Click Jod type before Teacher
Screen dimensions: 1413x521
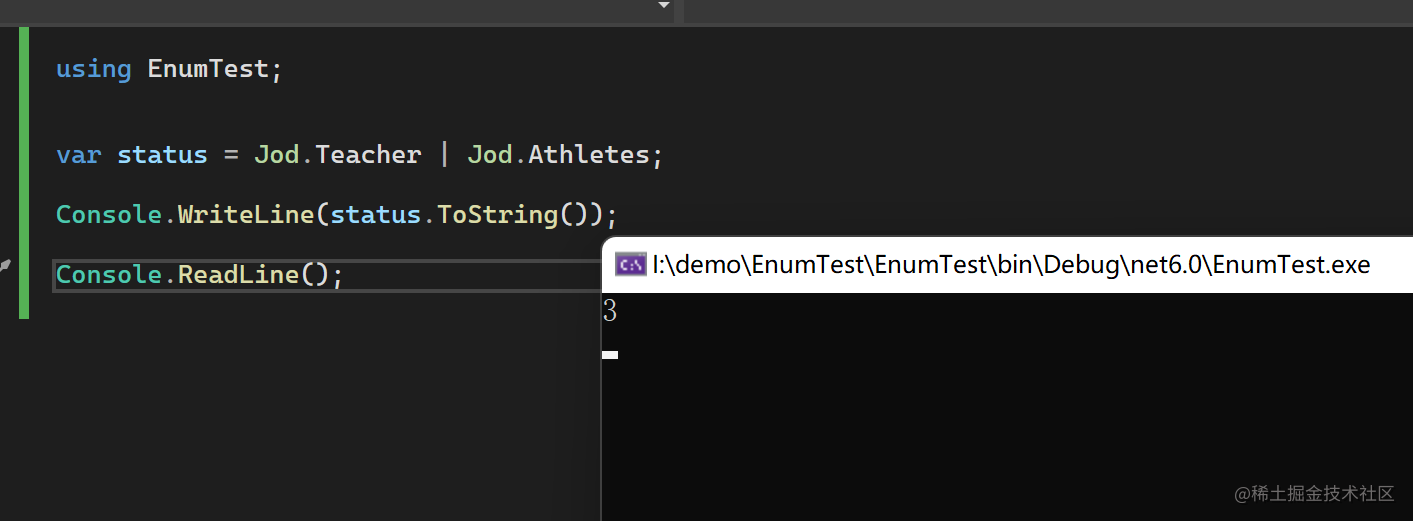(277, 155)
